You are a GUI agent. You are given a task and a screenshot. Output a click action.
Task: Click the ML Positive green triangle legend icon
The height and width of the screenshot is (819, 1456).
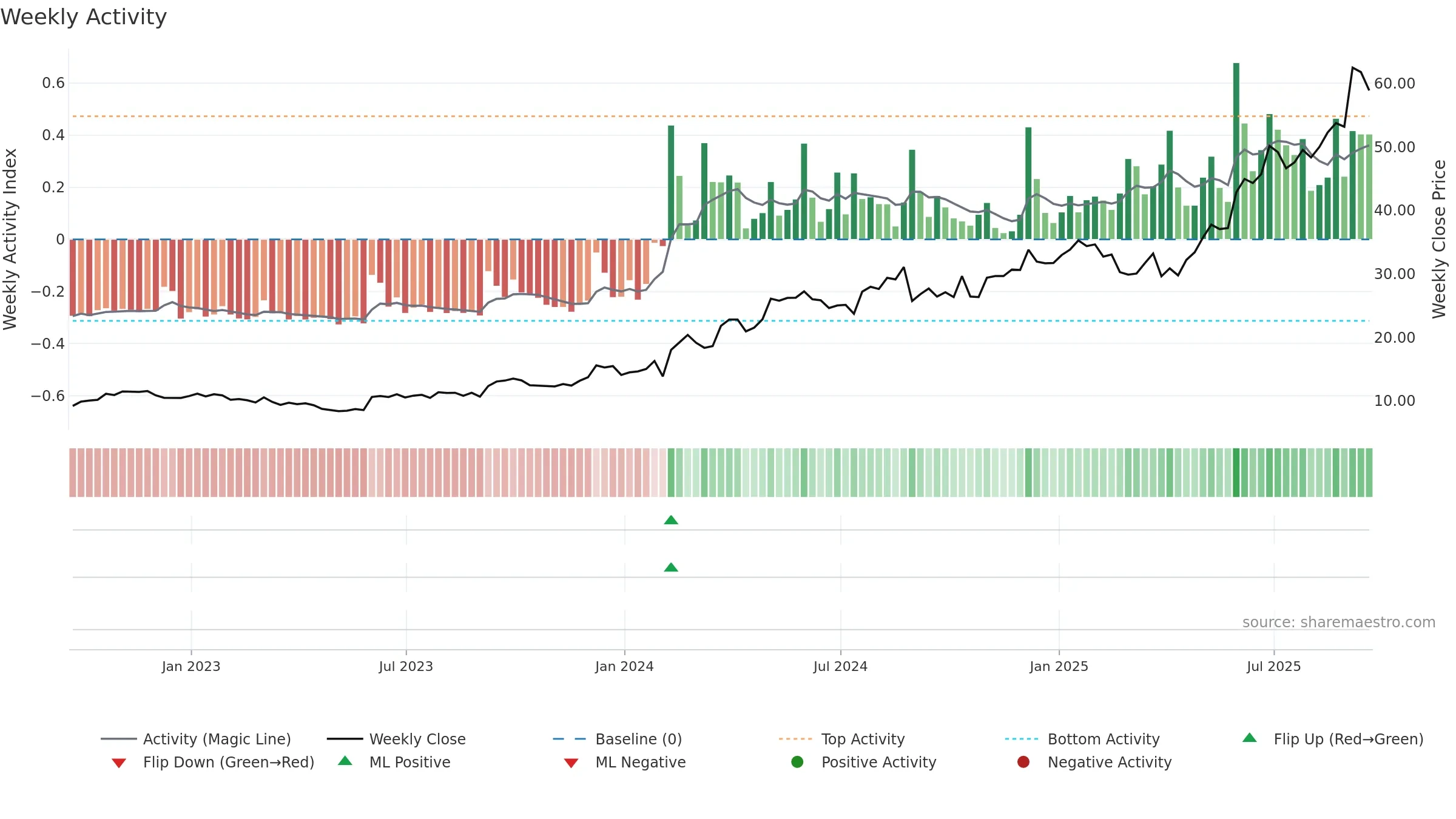coord(345,761)
